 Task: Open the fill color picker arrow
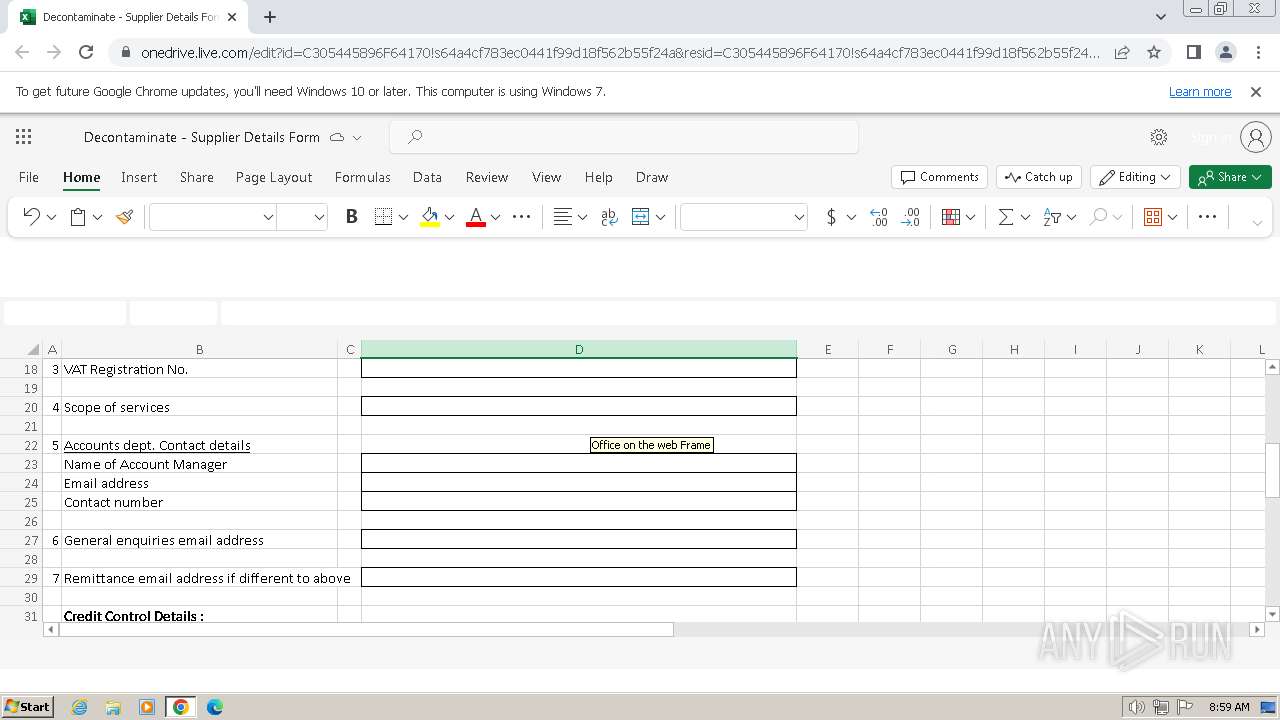449,217
